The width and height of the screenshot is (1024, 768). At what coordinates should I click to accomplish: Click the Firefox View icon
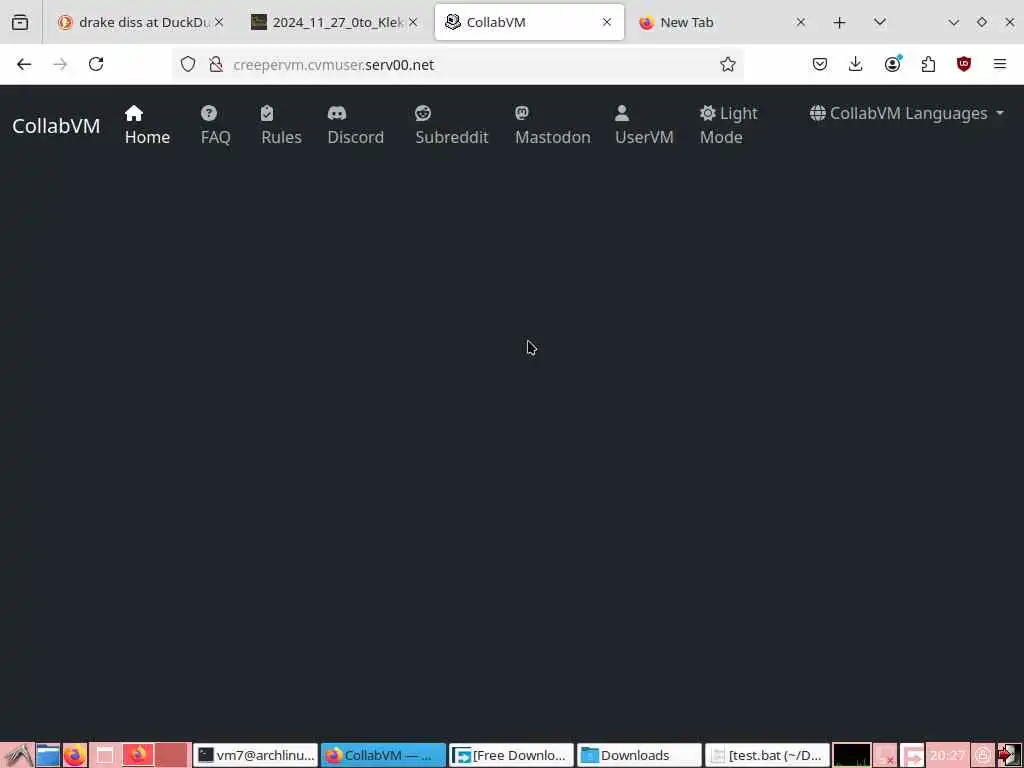click(x=20, y=22)
